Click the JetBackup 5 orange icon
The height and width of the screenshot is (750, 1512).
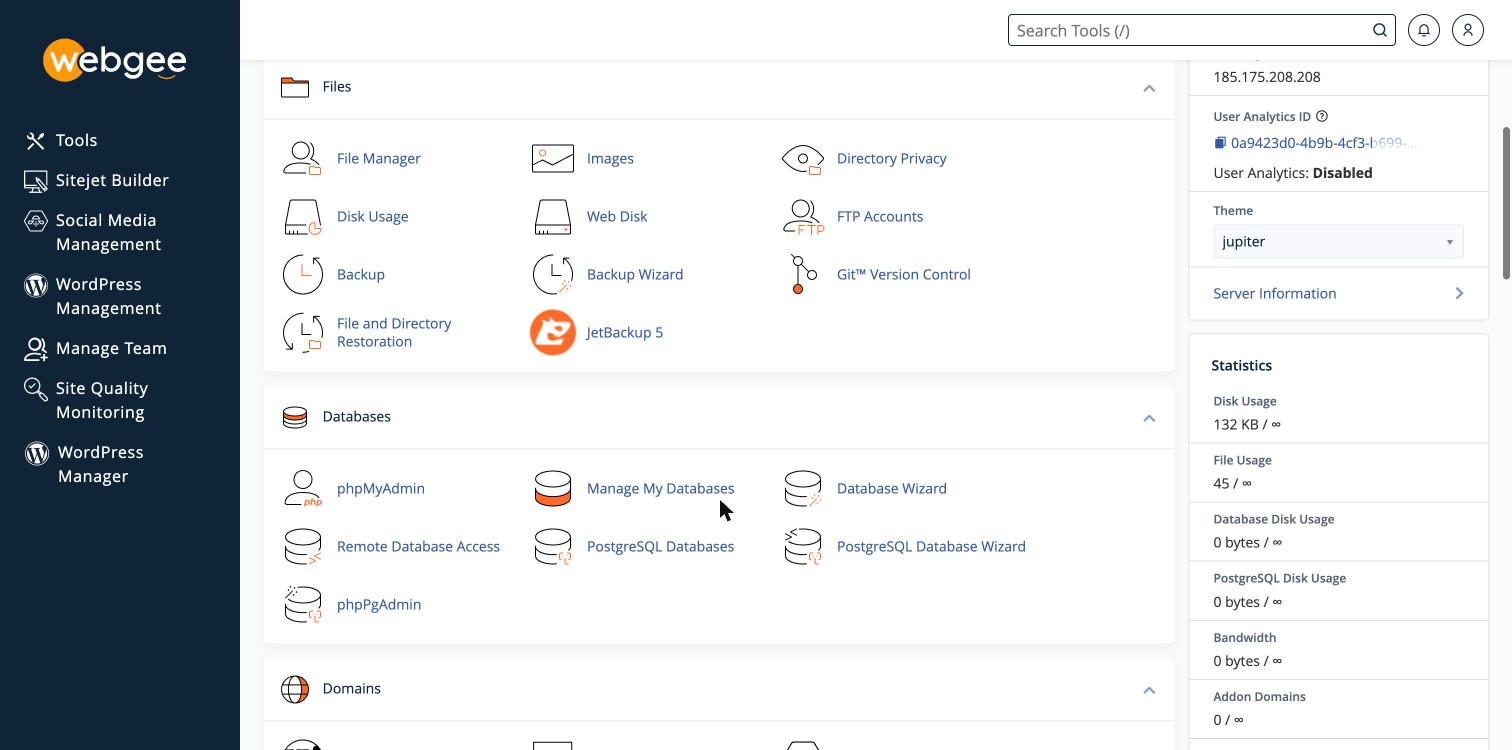[x=552, y=332]
